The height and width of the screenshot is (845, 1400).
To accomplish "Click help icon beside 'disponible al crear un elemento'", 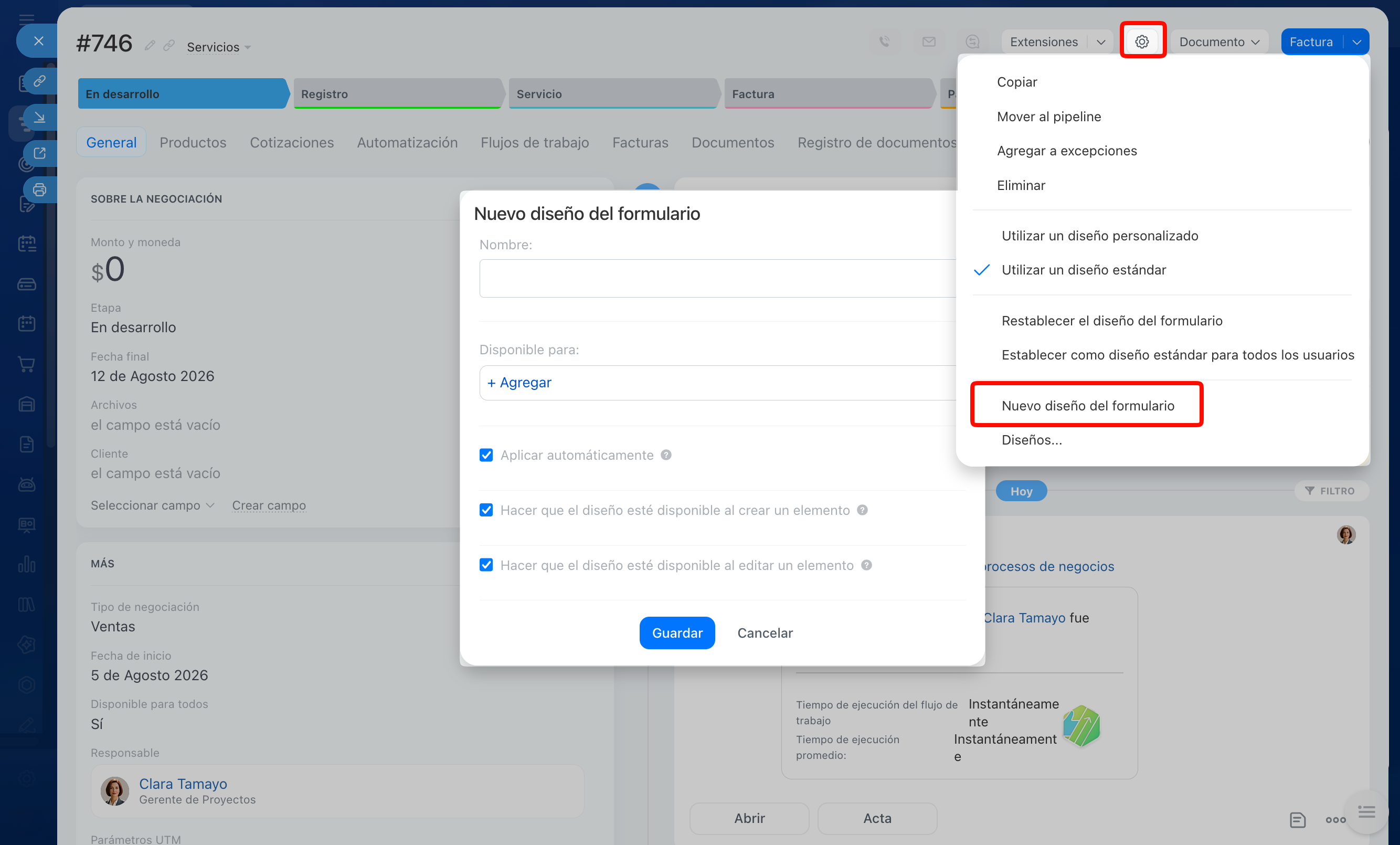I will (x=862, y=510).
